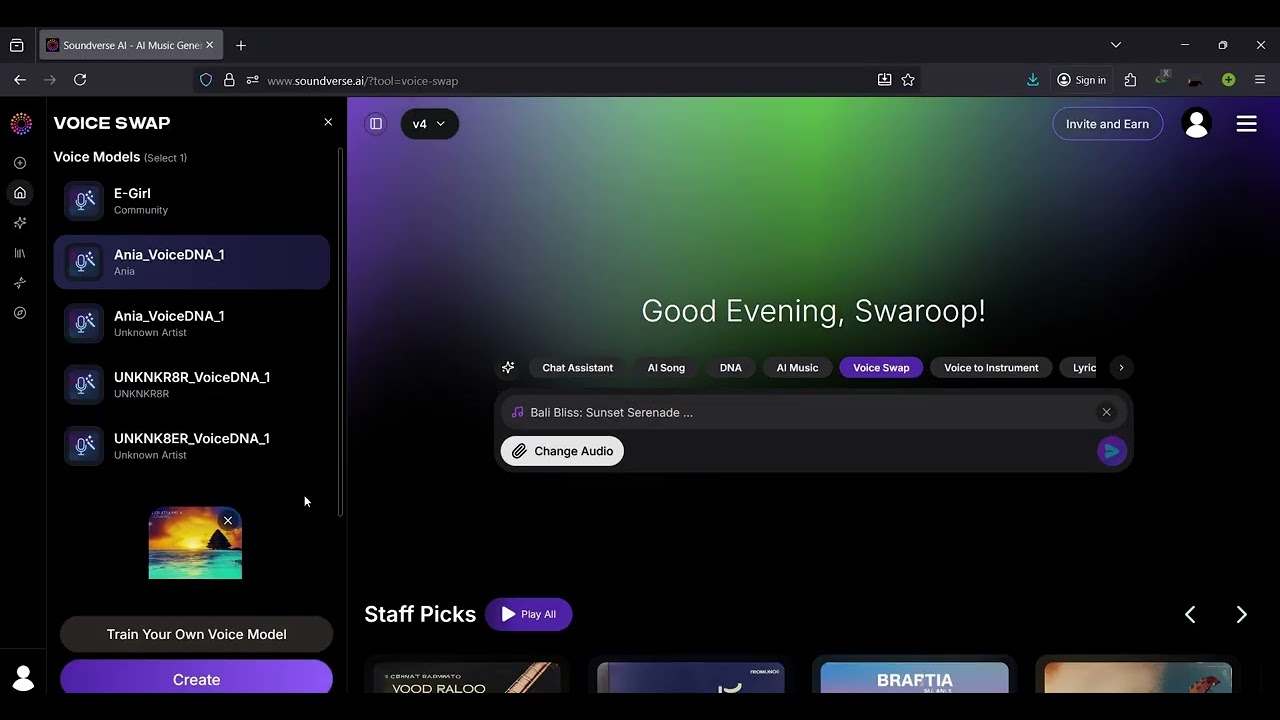Go to next Staff Picks with right arrow

tap(1241, 615)
